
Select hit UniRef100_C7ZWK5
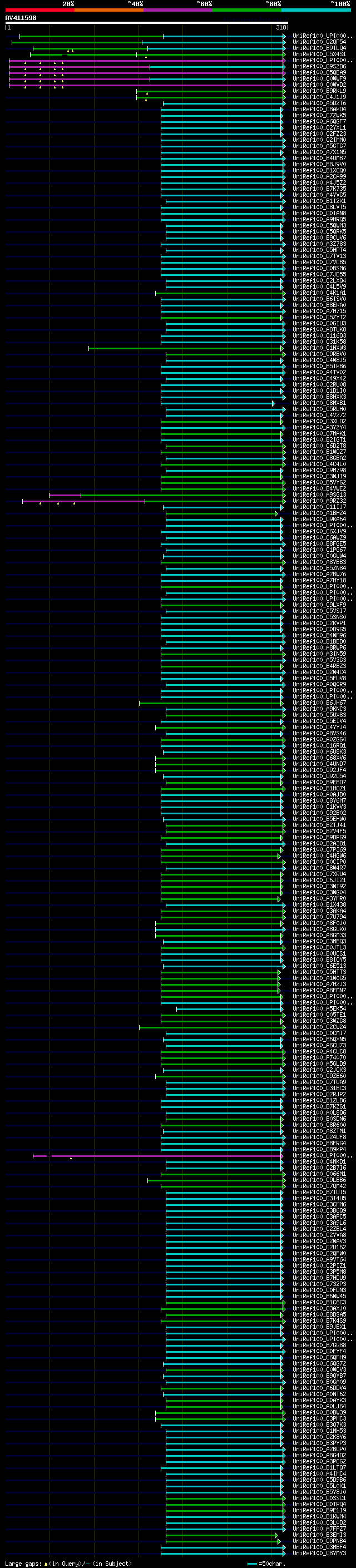[319, 115]
